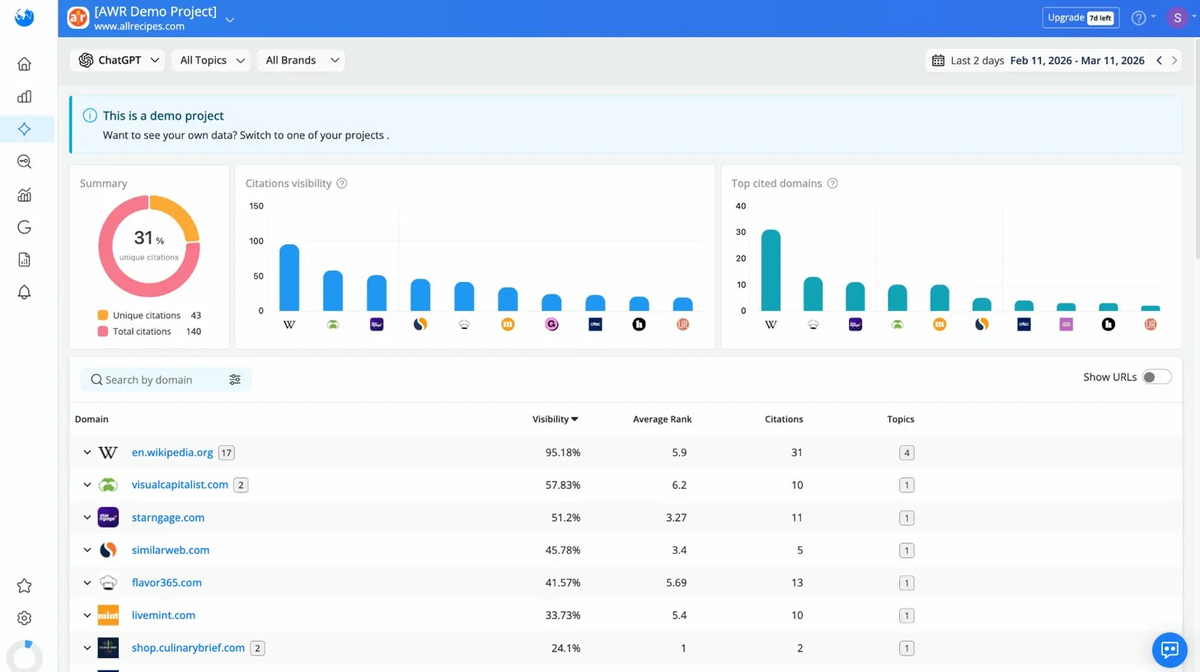
Task: Click the filter sliders icon in search box
Action: tap(235, 380)
